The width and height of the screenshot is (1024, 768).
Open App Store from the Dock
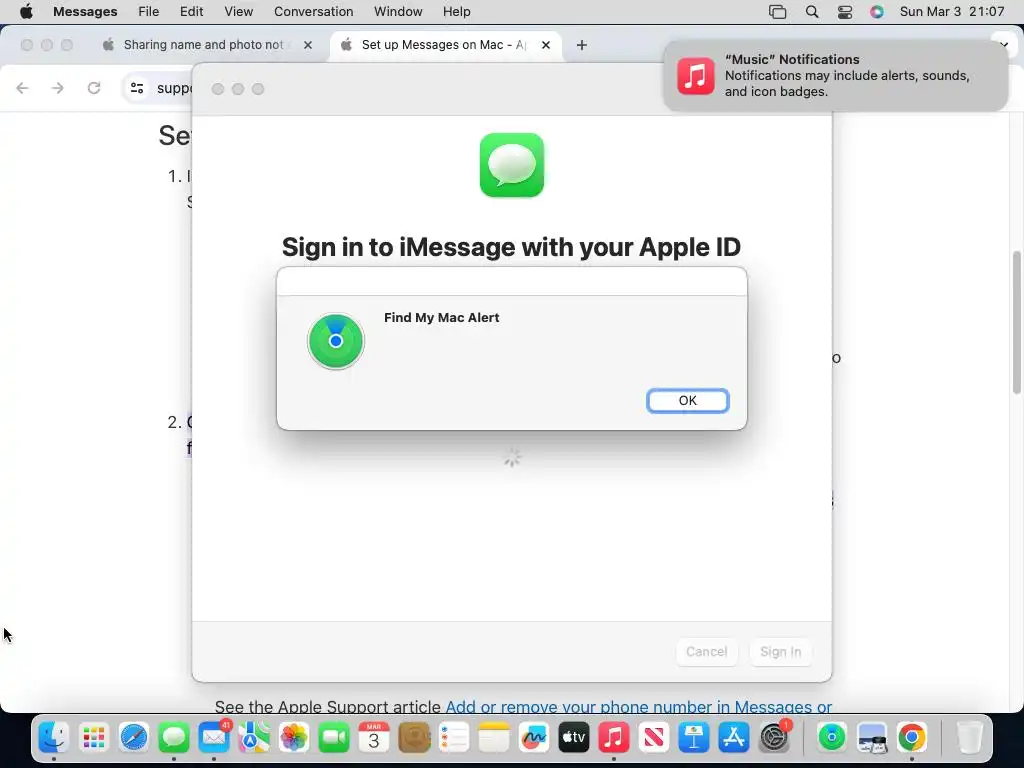(734, 738)
